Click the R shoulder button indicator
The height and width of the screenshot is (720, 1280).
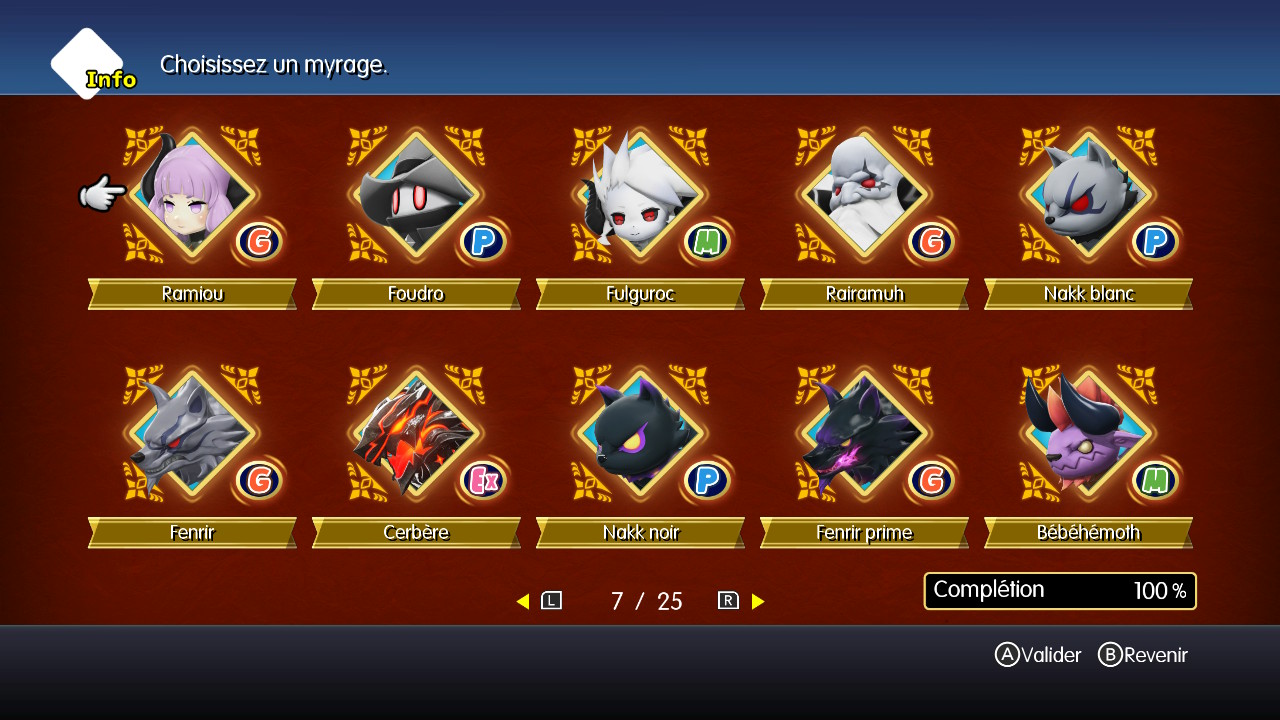click(728, 601)
